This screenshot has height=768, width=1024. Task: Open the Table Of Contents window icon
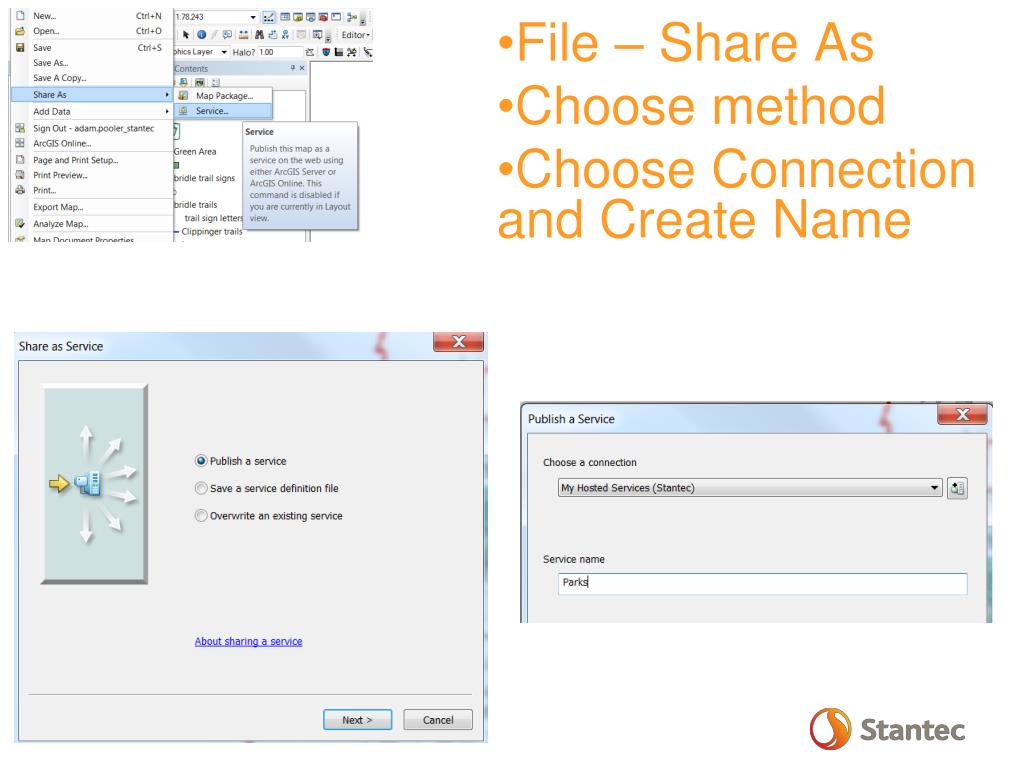[285, 17]
